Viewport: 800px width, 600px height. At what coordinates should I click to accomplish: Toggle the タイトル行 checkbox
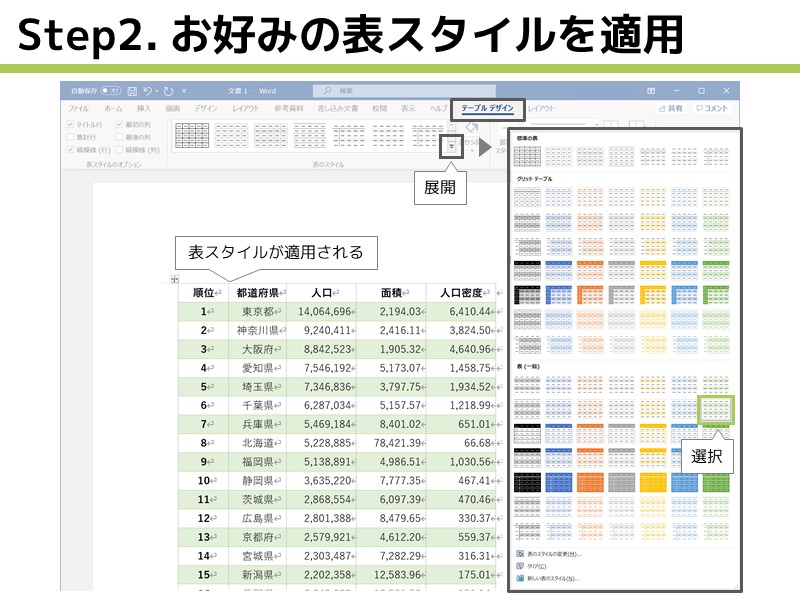[x=70, y=122]
